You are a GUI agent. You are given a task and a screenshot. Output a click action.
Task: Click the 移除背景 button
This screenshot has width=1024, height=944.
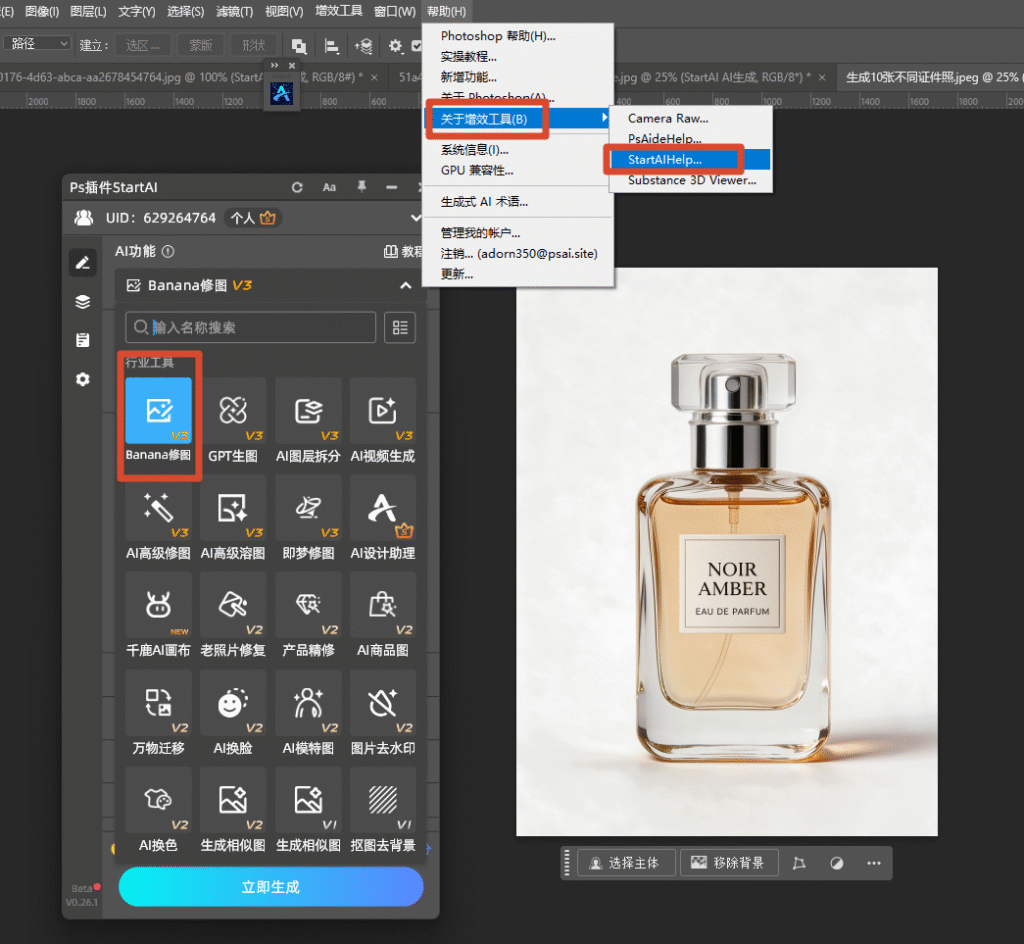pos(729,862)
